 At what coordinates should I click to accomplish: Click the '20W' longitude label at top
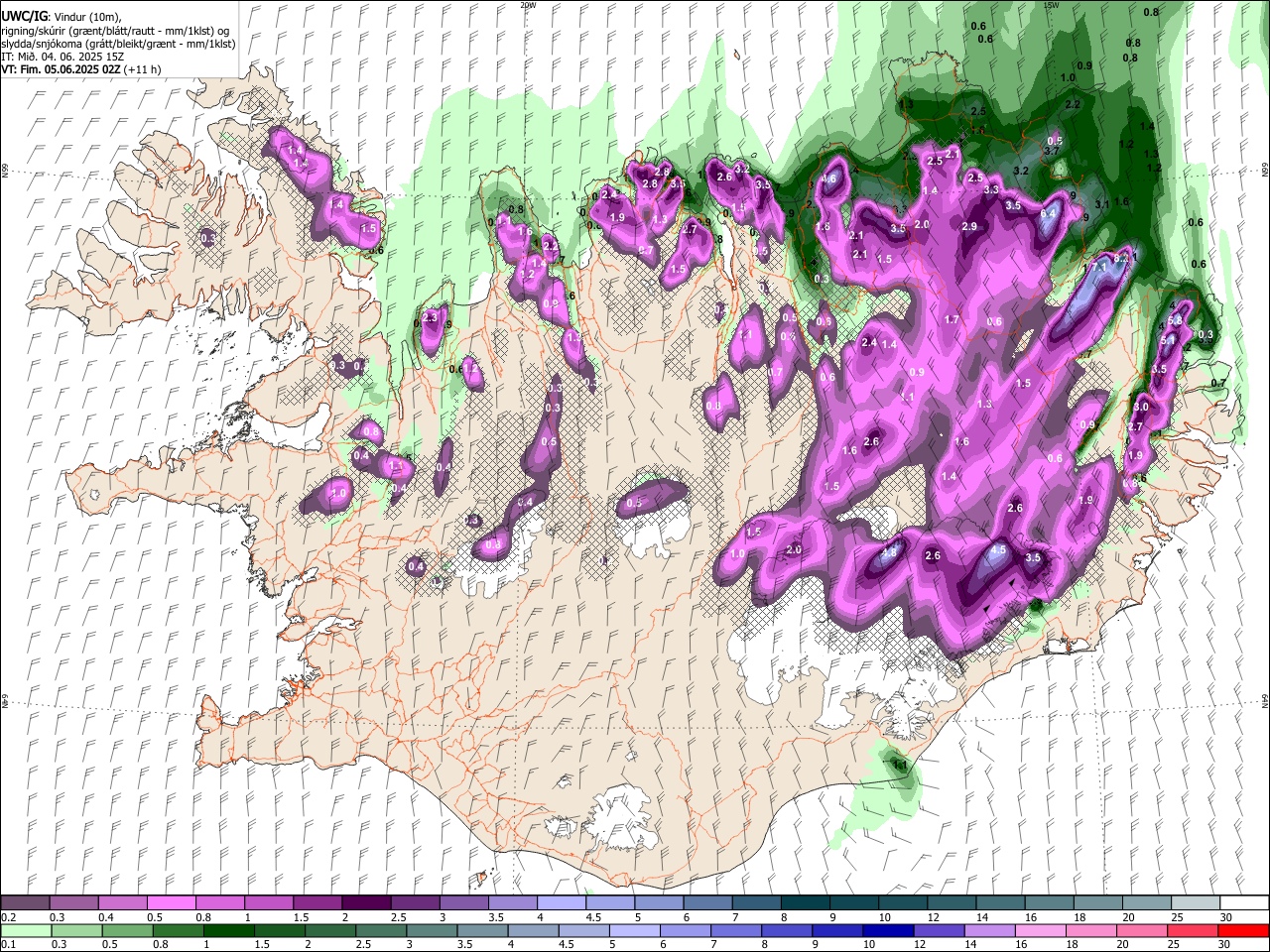tap(527, 5)
